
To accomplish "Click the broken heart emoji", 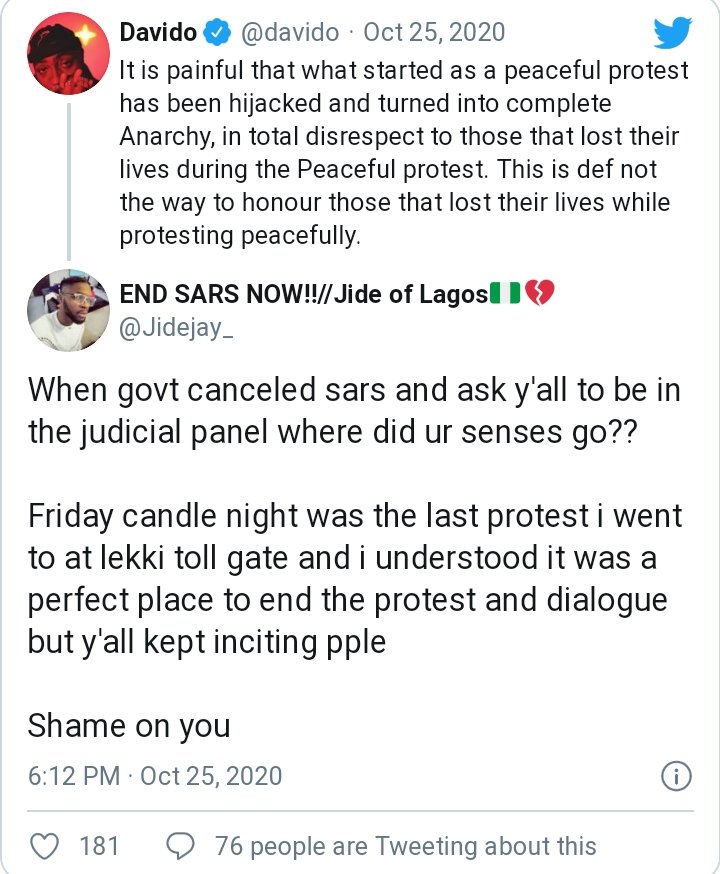I will click(539, 294).
